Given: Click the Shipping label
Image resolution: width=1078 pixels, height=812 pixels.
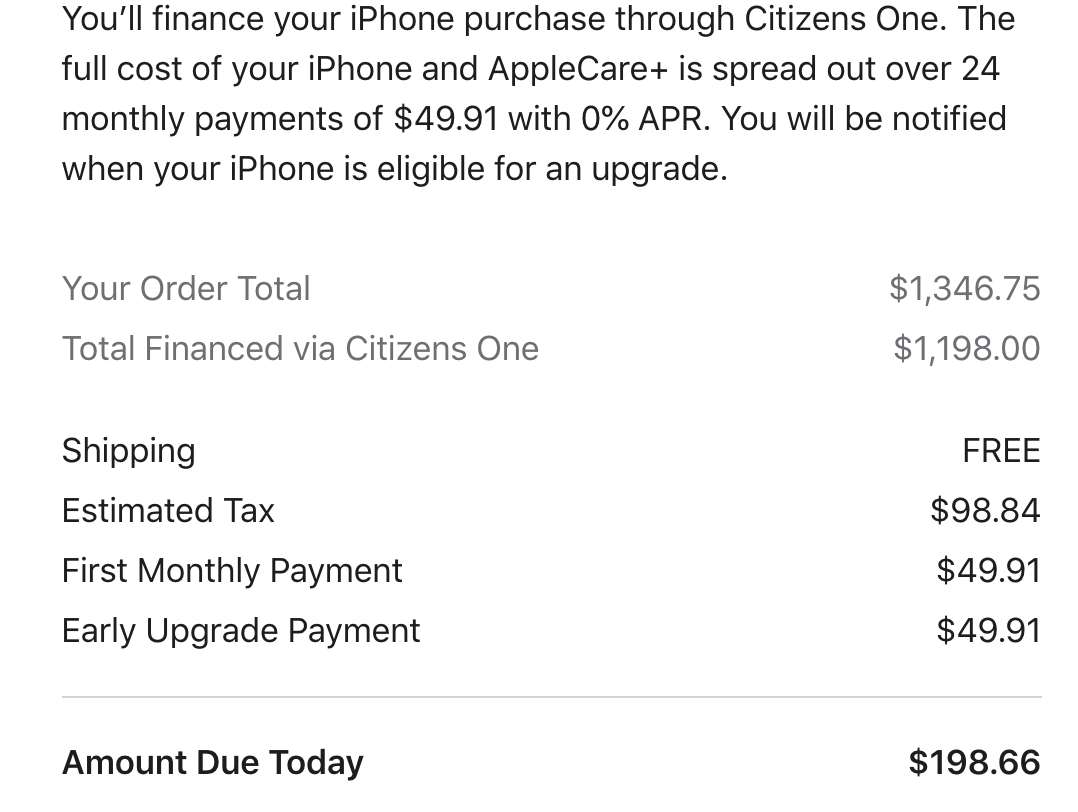Looking at the screenshot, I should click(129, 452).
